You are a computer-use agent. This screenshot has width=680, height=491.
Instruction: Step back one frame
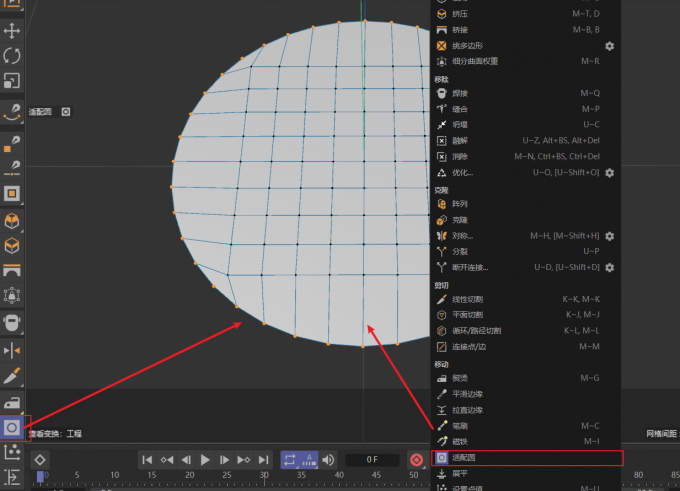186,460
